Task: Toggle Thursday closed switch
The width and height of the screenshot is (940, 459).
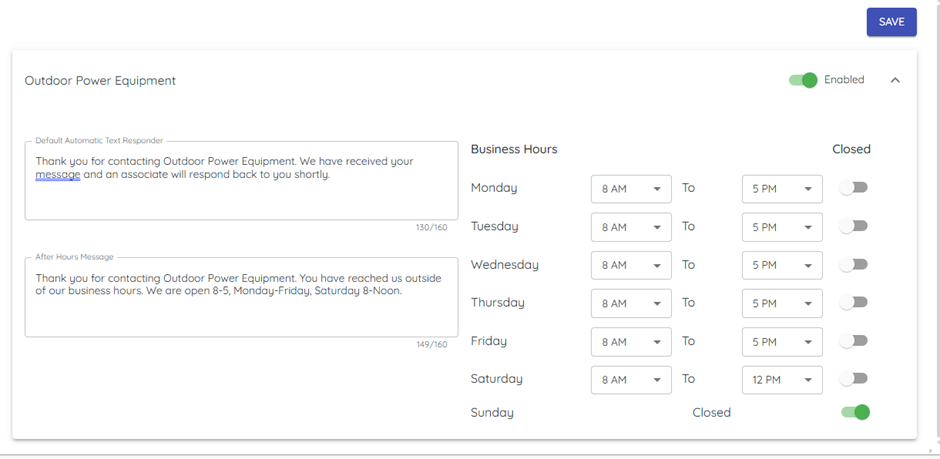Action: [853, 302]
